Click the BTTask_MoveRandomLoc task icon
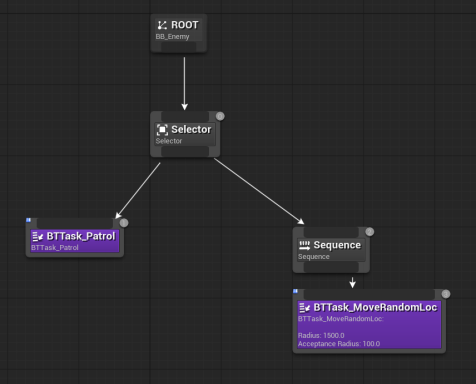This screenshot has width=476, height=384. point(304,308)
